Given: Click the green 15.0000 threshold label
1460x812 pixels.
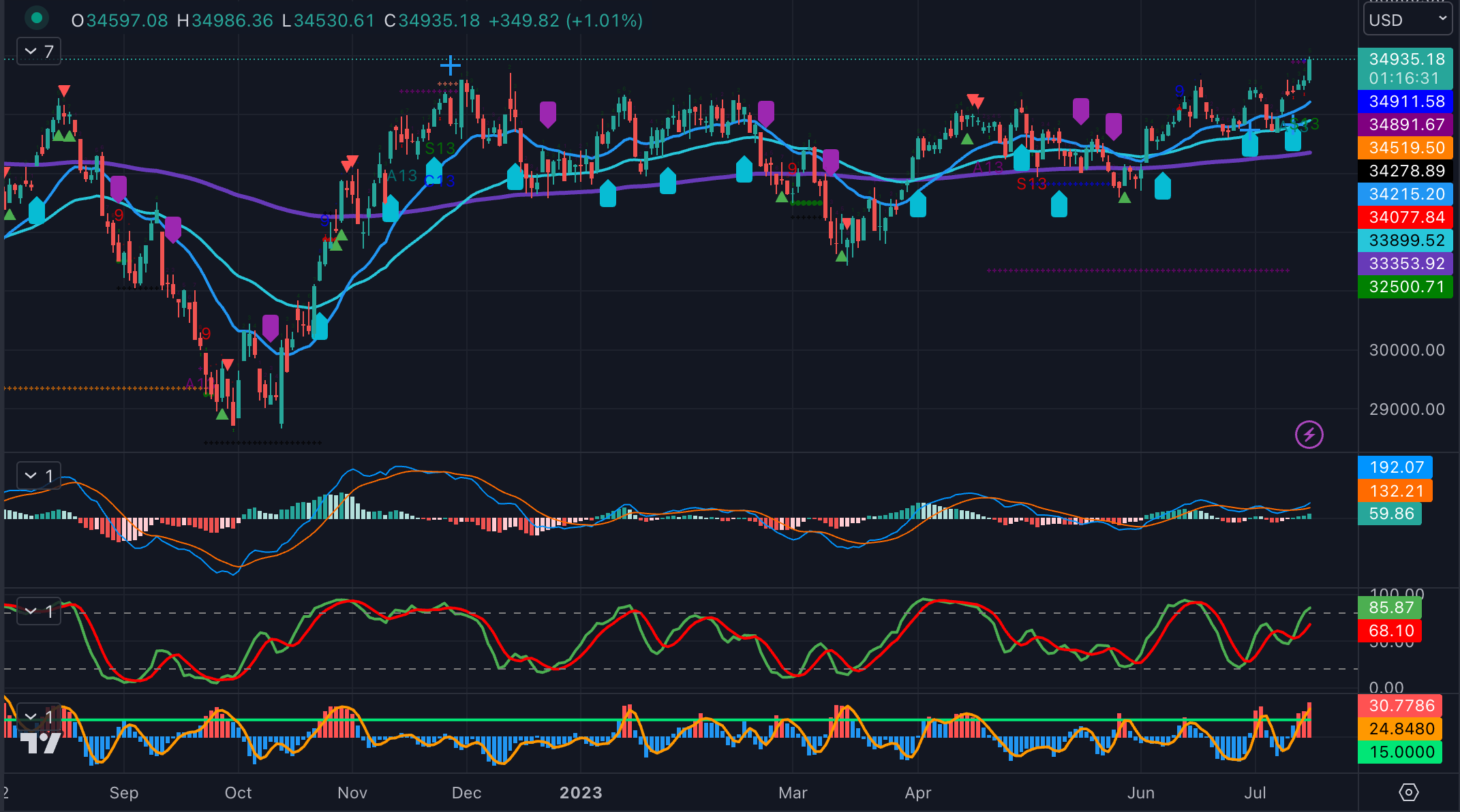Looking at the screenshot, I should [1401, 752].
